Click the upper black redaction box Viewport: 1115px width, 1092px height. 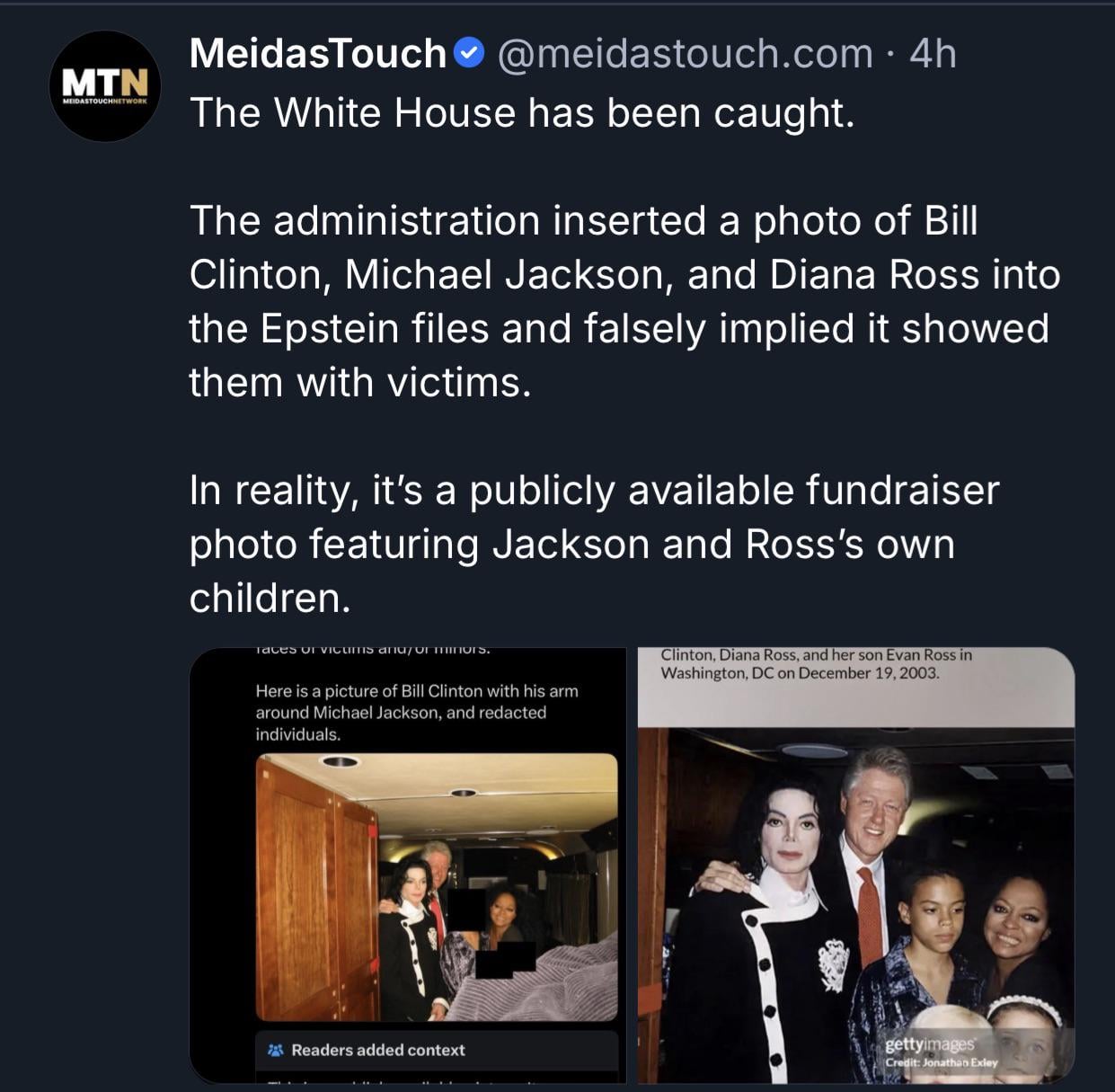tap(465, 908)
